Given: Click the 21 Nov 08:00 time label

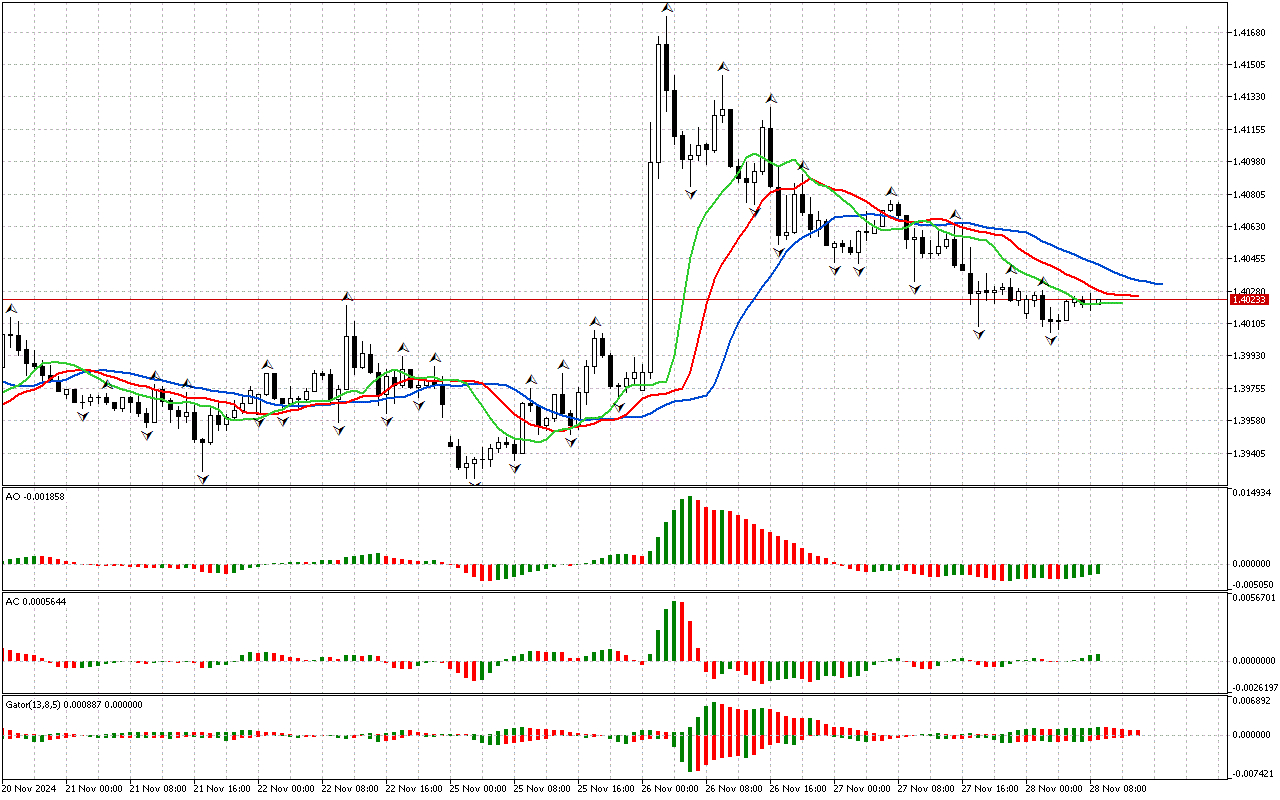Looking at the screenshot, I should click(157, 789).
